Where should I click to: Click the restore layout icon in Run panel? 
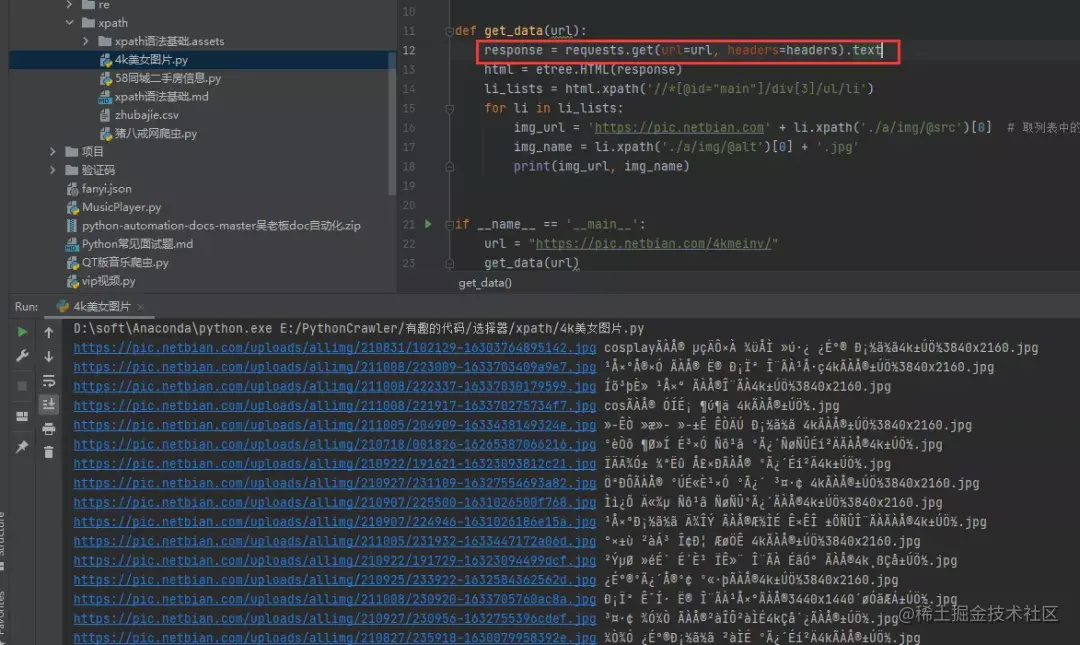(x=22, y=416)
